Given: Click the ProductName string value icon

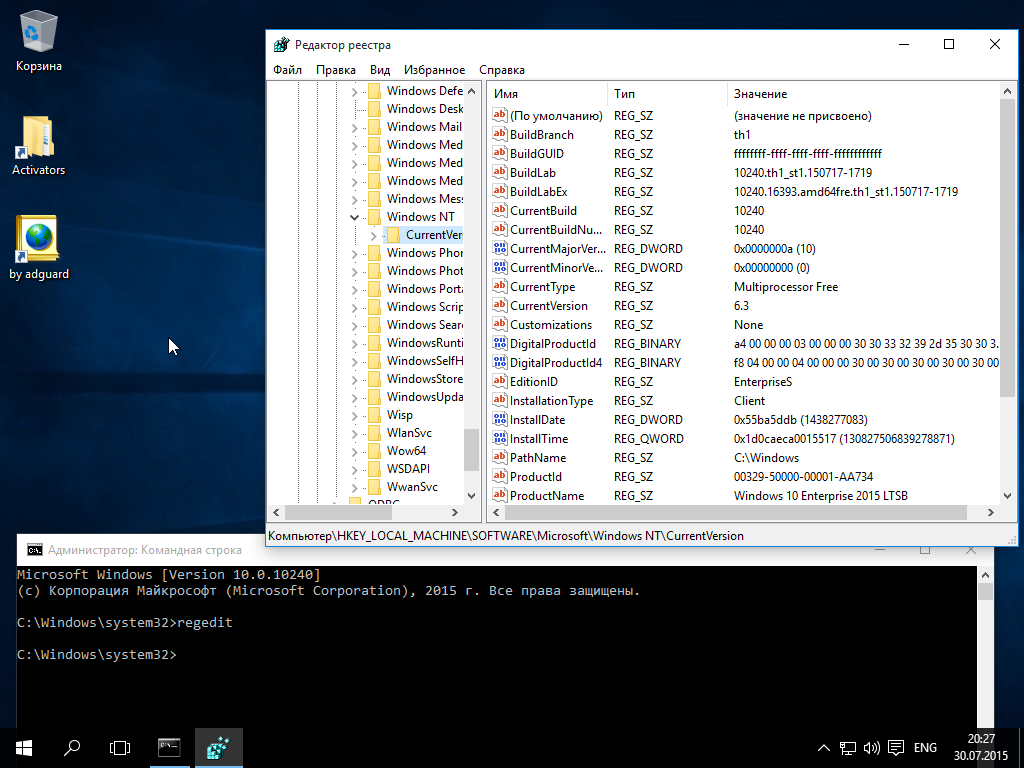Looking at the screenshot, I should click(500, 495).
